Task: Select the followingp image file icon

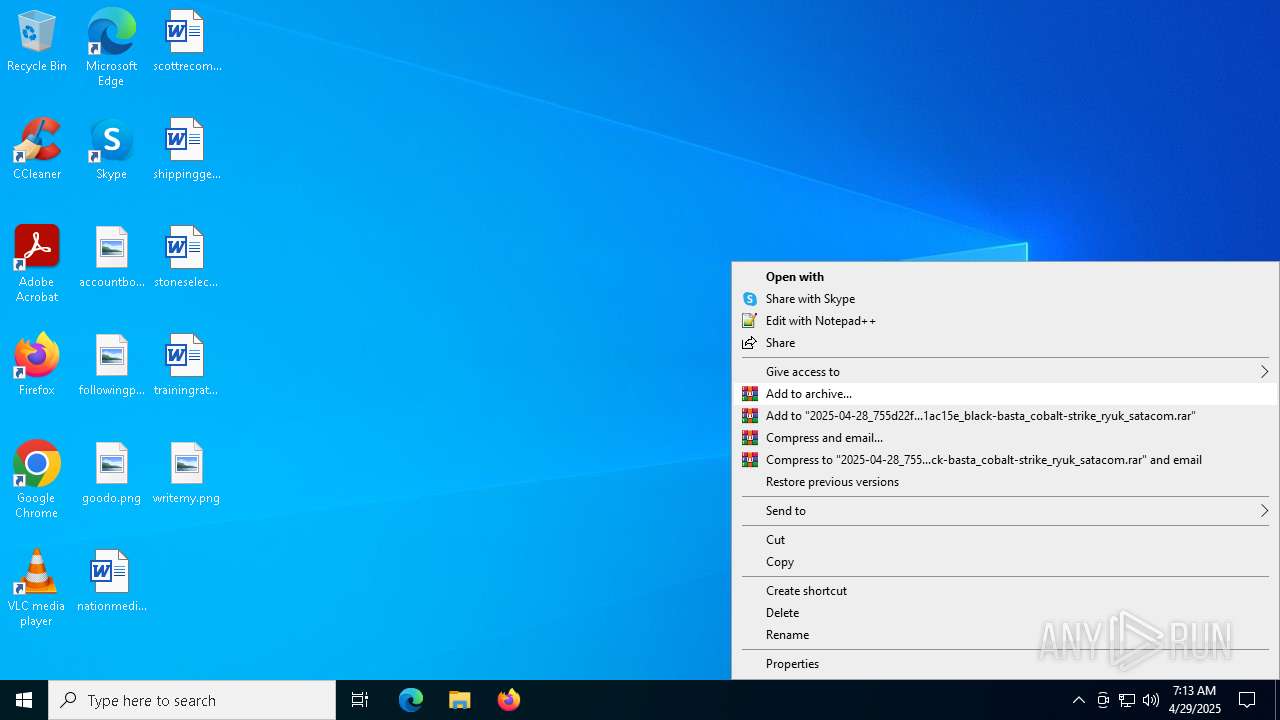Action: 111,365
